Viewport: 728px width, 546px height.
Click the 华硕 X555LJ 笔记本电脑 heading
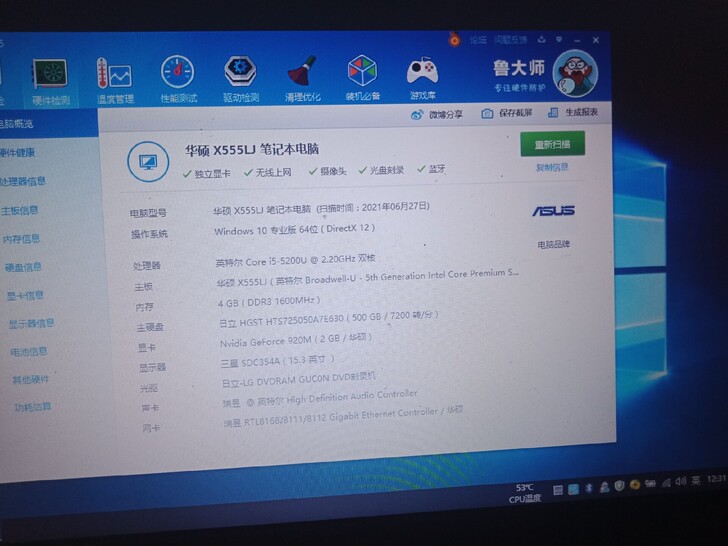(252, 150)
